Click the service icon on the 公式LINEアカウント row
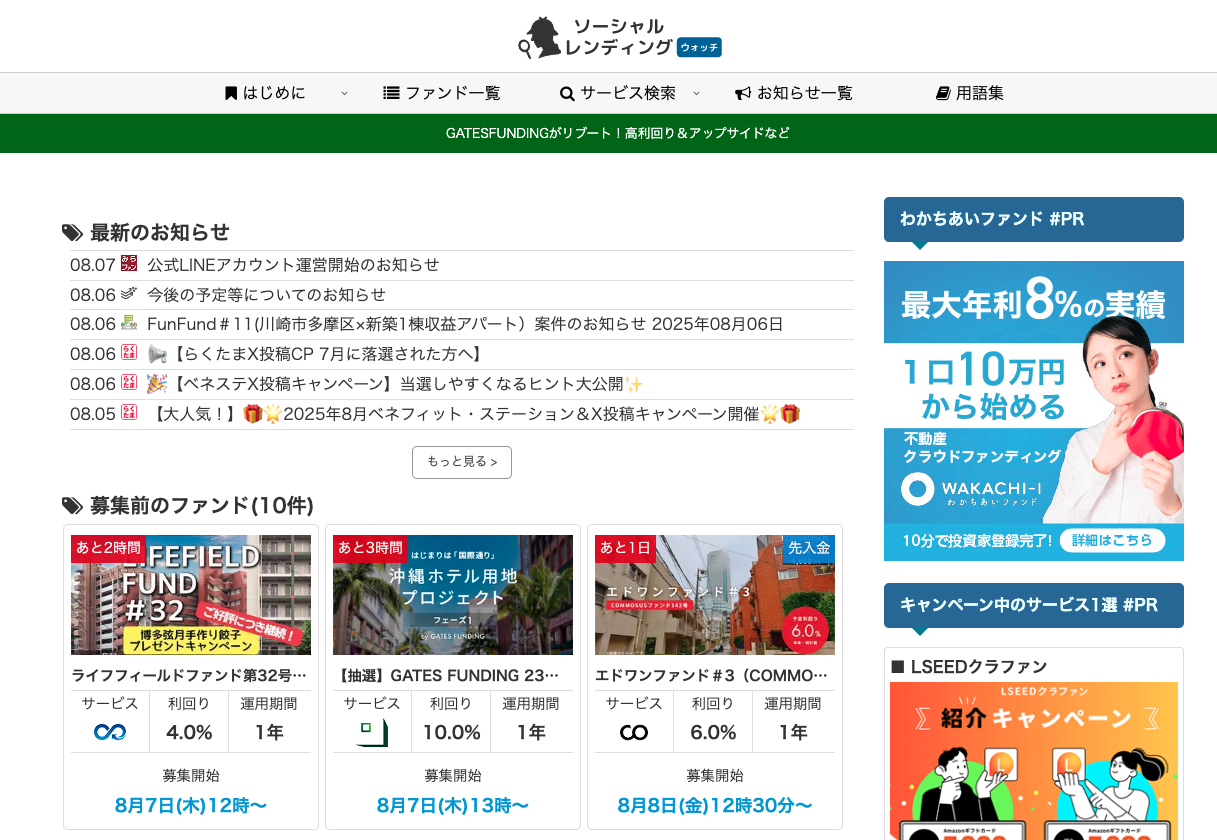 (129, 264)
